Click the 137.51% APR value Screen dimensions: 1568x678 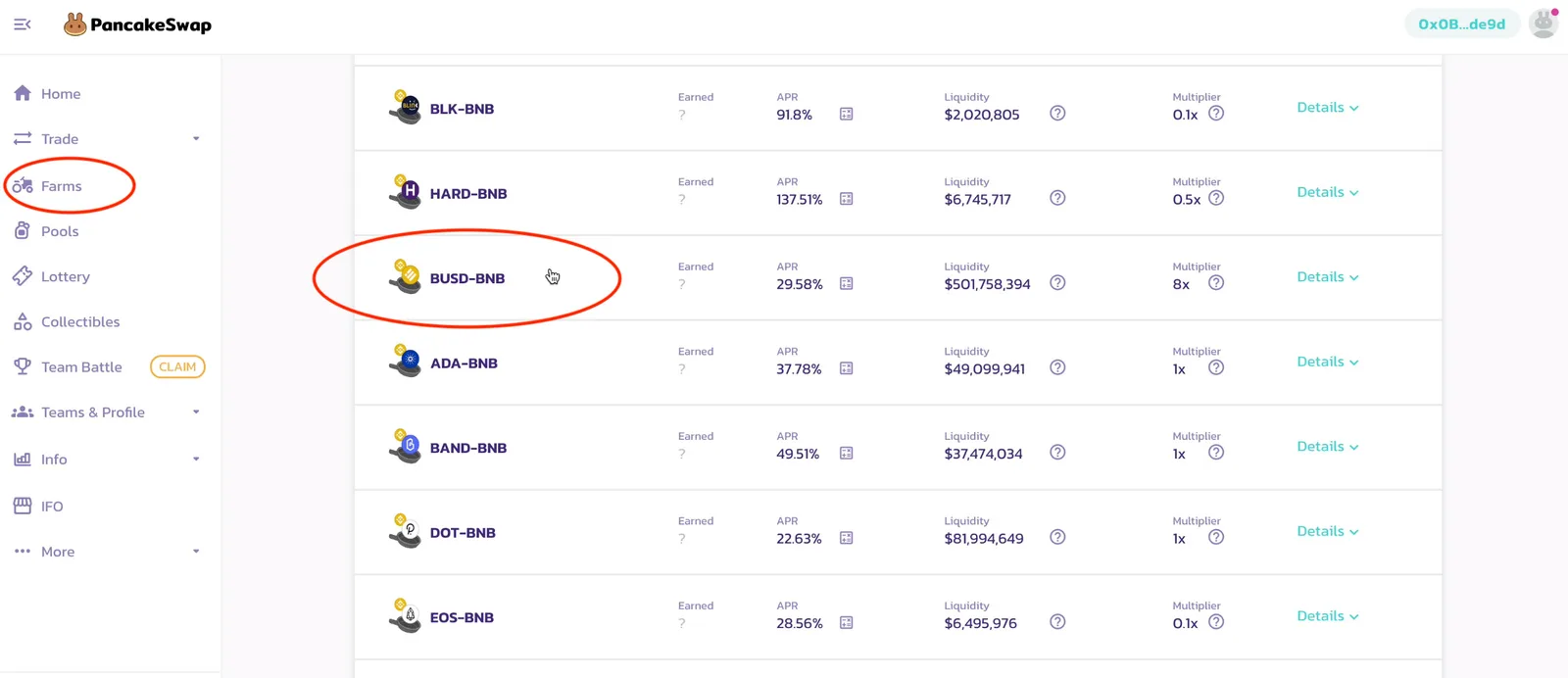coord(800,199)
